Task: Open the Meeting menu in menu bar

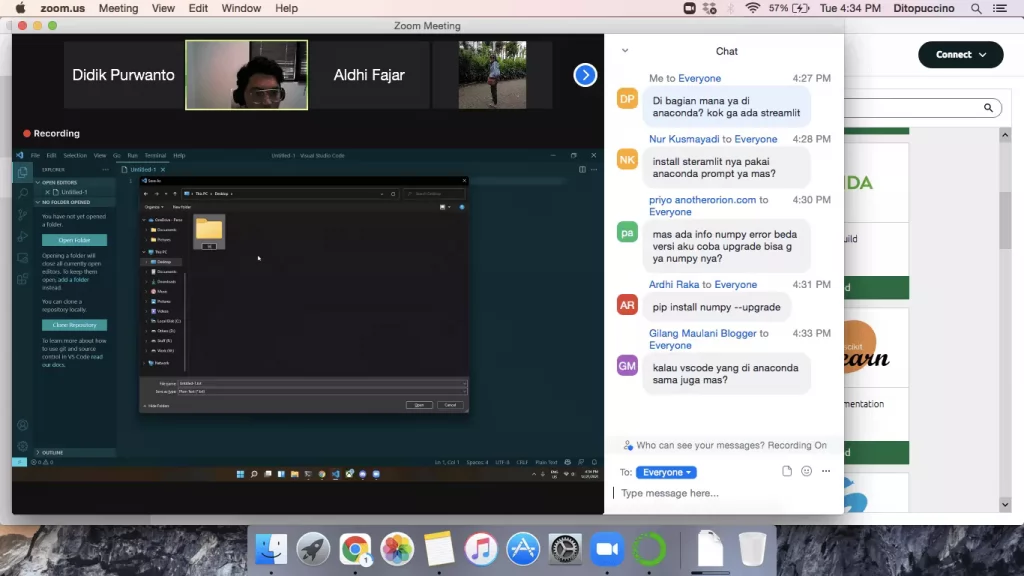Action: (118, 8)
